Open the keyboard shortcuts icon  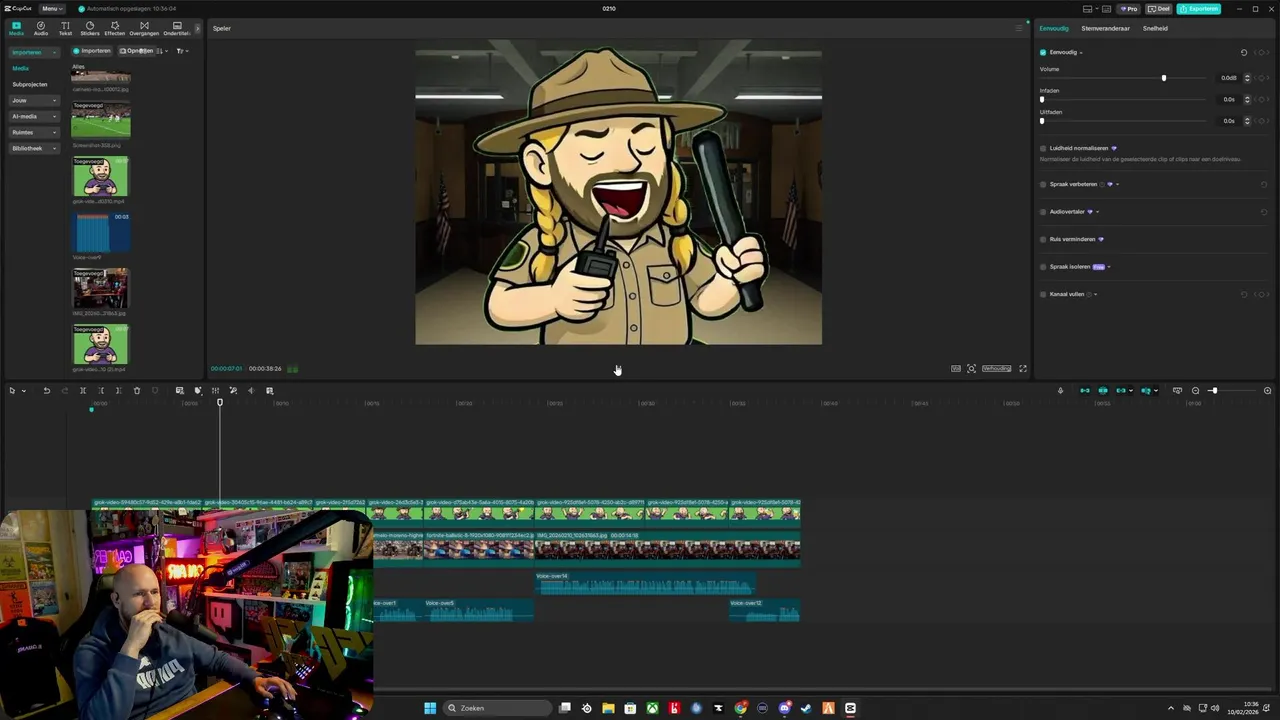point(1106,9)
